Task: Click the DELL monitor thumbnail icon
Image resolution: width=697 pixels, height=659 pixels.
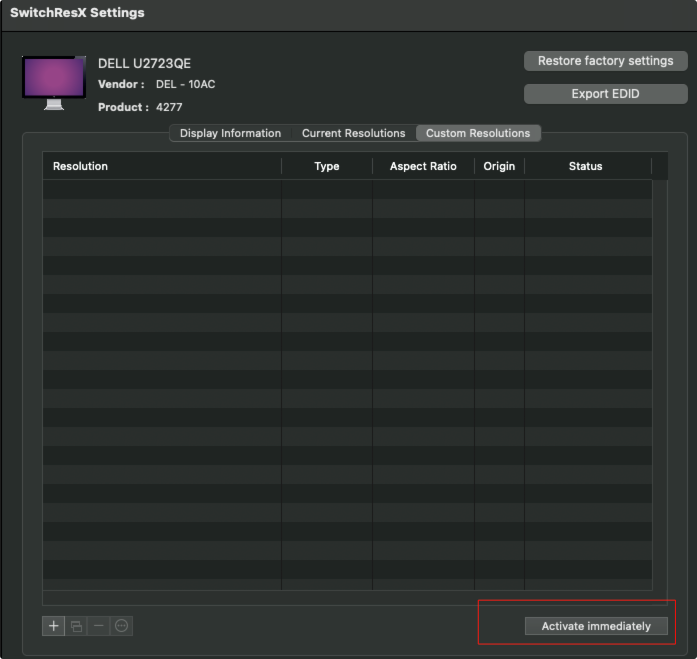Action: (54, 83)
